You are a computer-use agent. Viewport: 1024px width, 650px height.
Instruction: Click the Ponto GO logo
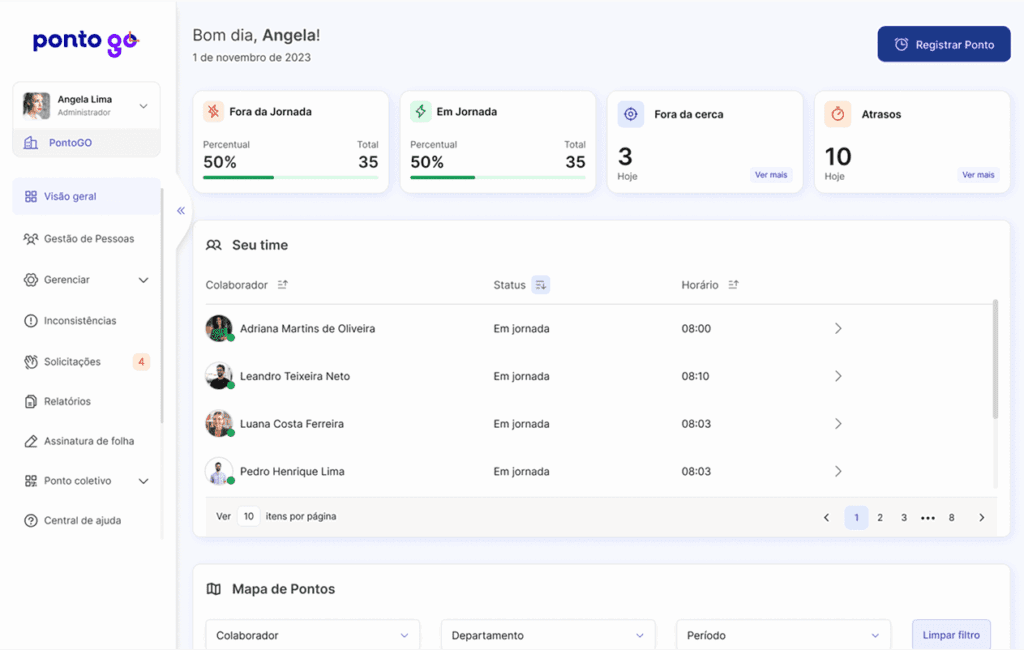pyautogui.click(x=85, y=41)
